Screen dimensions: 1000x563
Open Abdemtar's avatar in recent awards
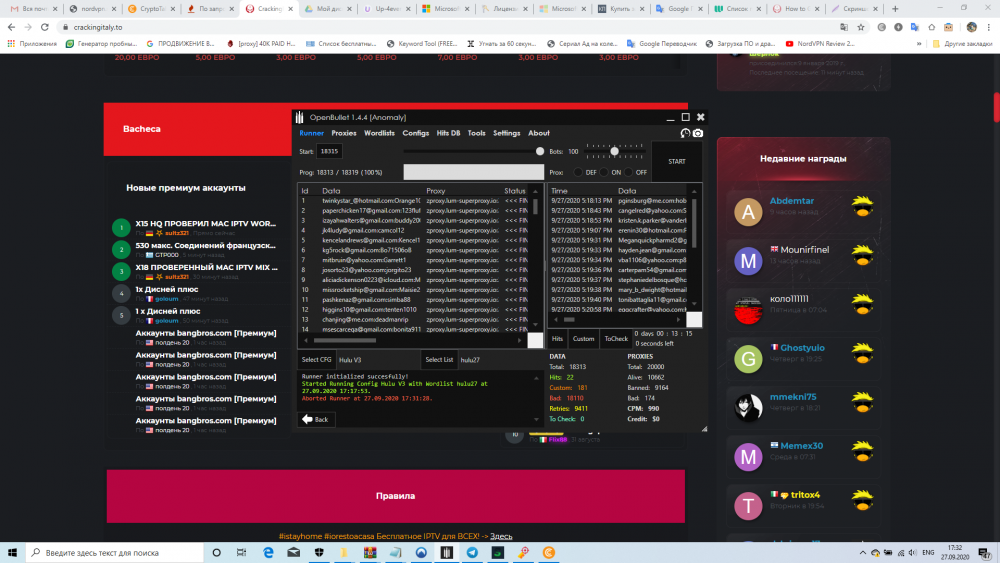pyautogui.click(x=748, y=211)
